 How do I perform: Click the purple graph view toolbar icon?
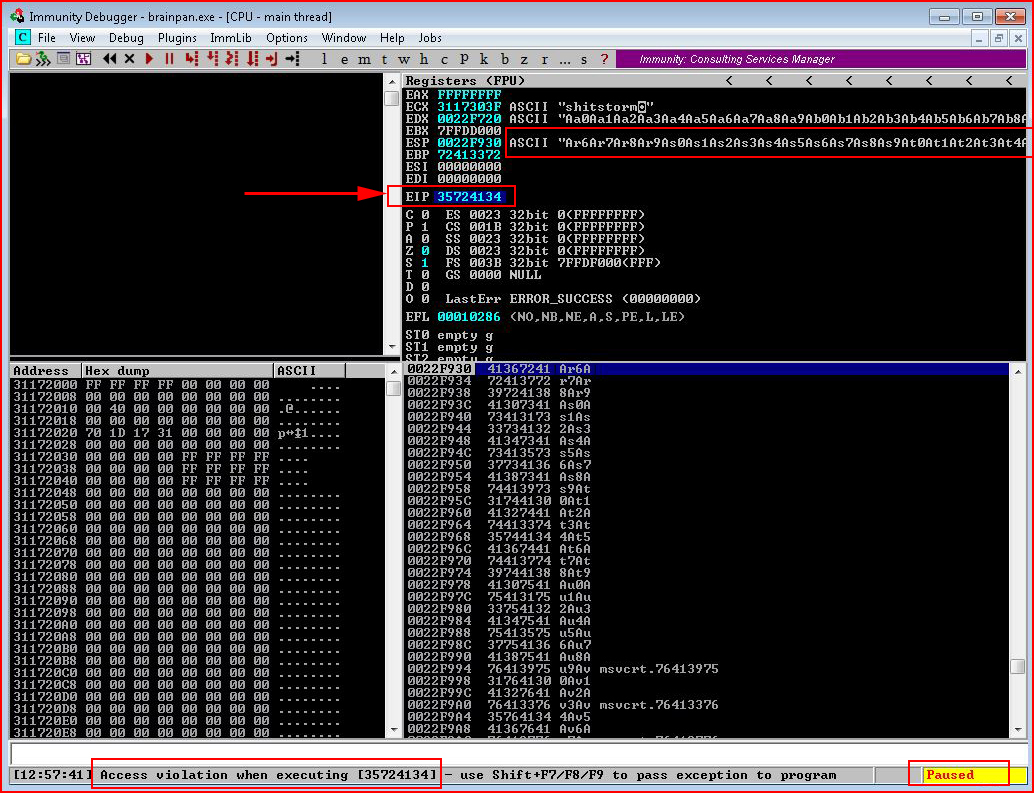click(x=84, y=59)
